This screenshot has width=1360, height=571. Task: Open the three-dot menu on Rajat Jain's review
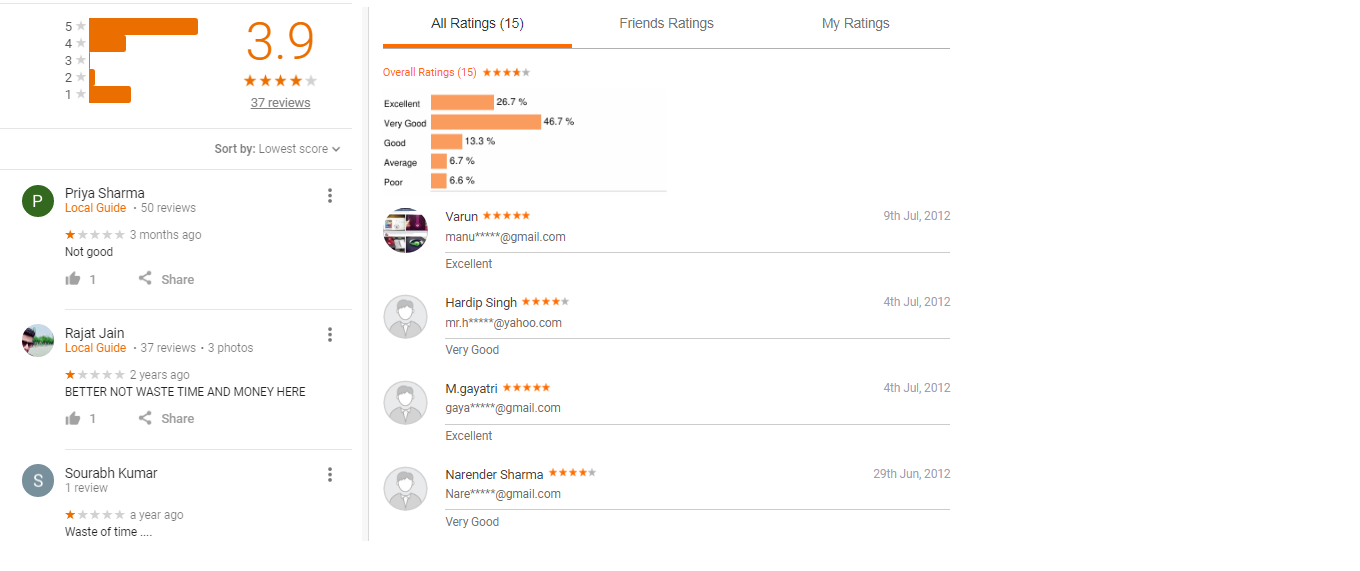coord(330,335)
